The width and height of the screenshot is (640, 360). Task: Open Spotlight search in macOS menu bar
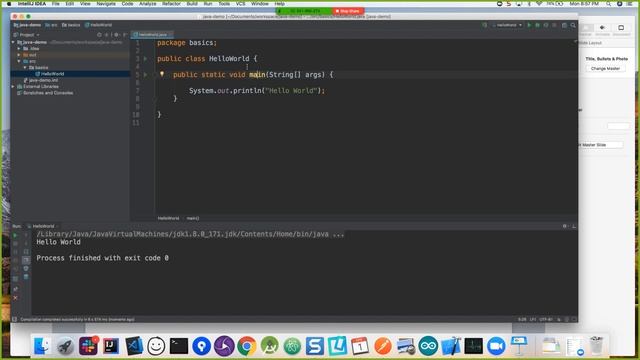pyautogui.click(x=608, y=3)
